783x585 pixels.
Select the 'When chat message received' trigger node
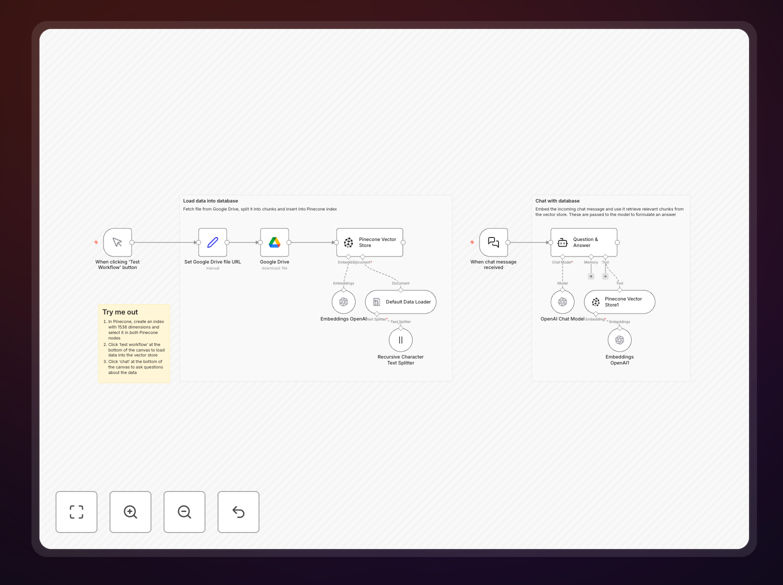493,242
